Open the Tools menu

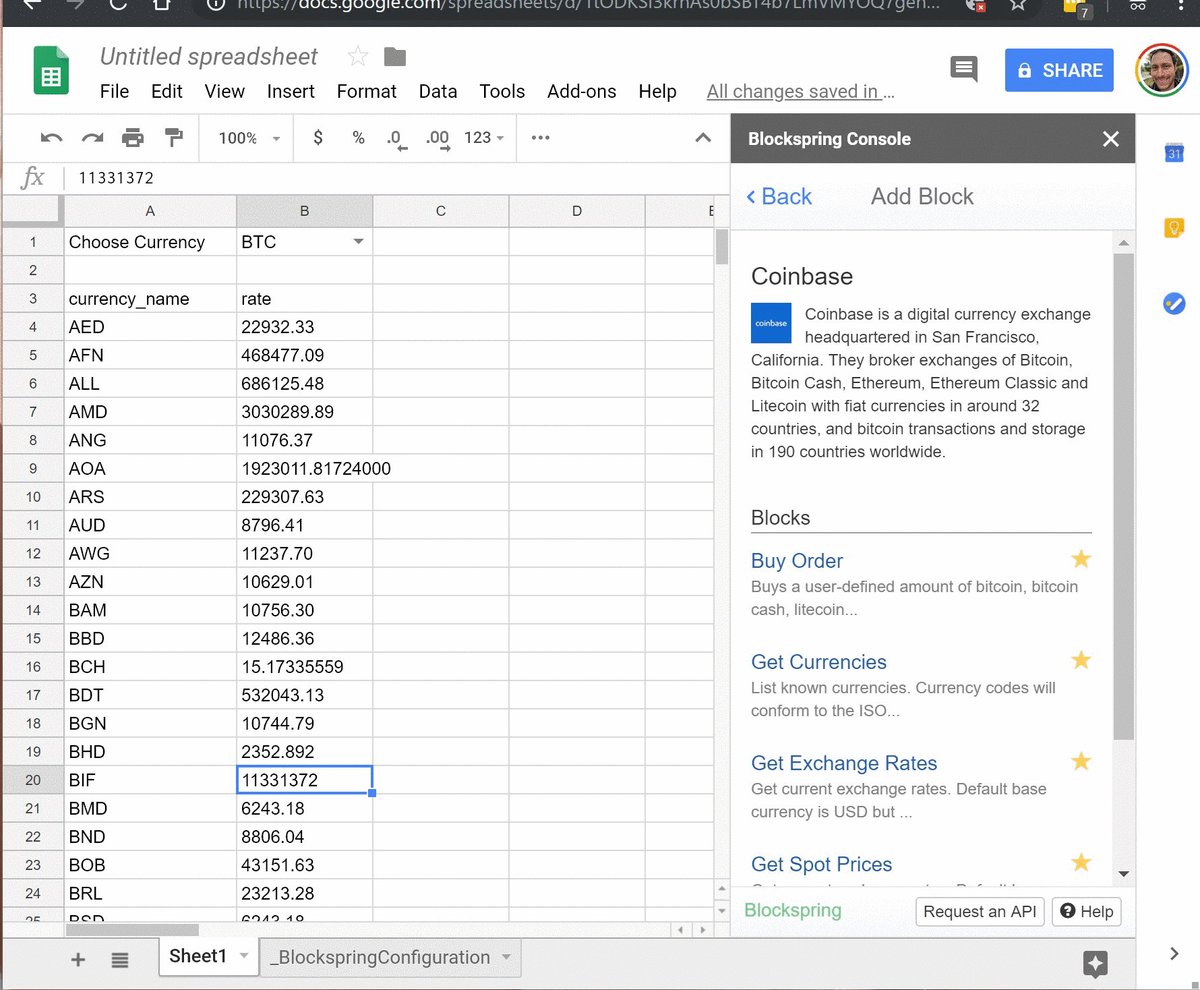[x=502, y=91]
